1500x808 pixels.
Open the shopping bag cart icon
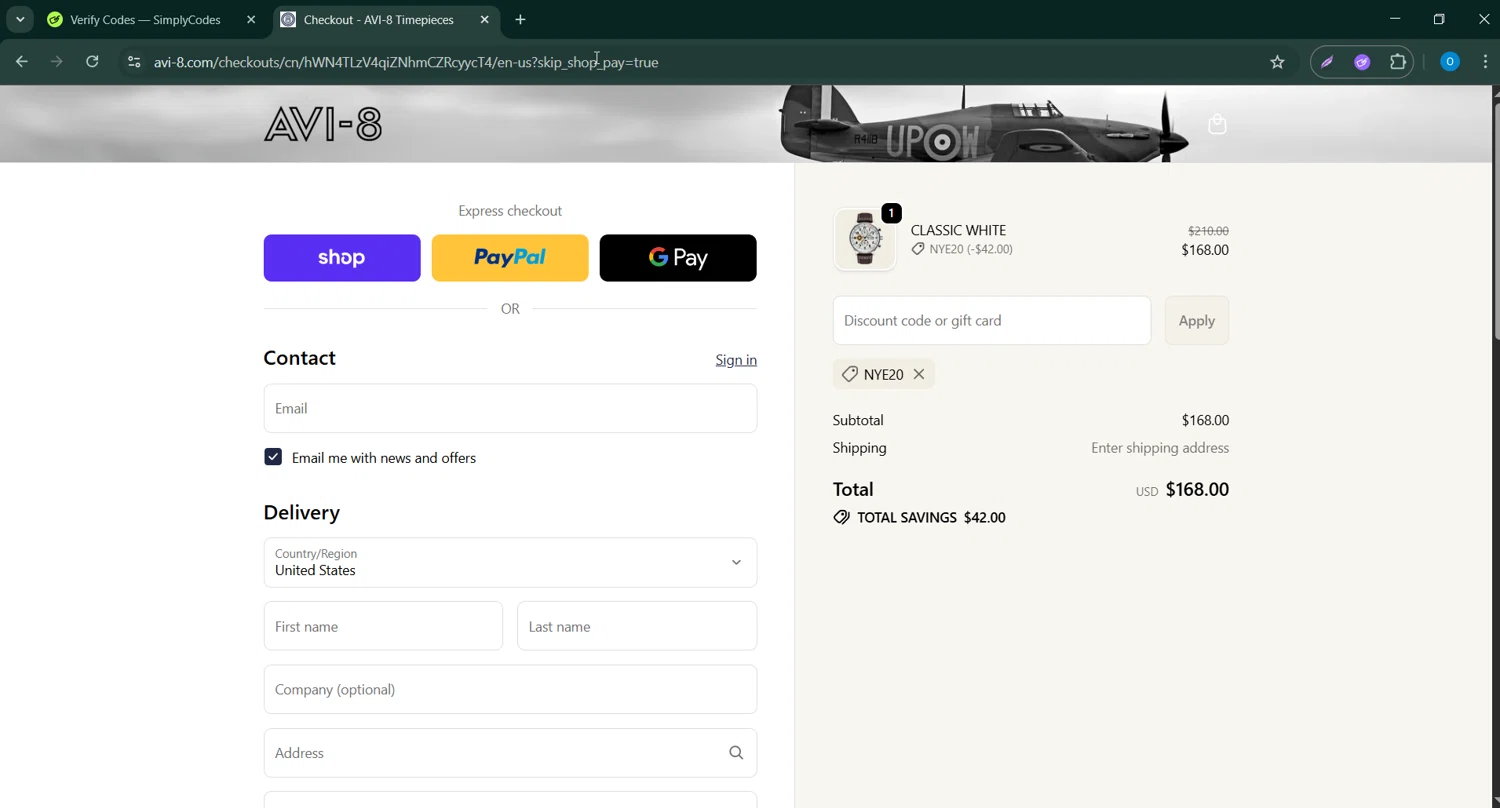pos(1217,124)
